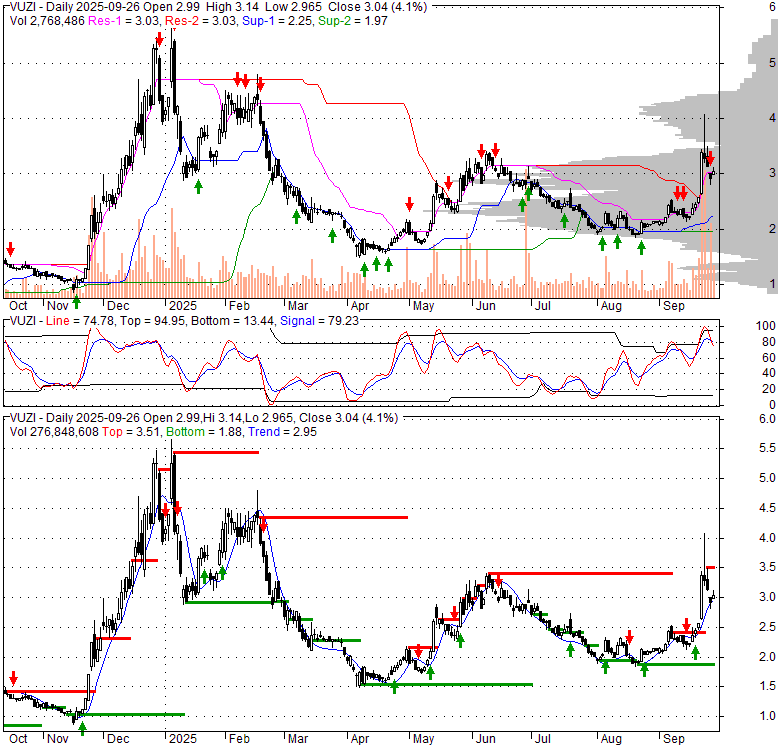Click the Sup-1 = 2.25 legend label
780x745 pixels.
point(278,21)
